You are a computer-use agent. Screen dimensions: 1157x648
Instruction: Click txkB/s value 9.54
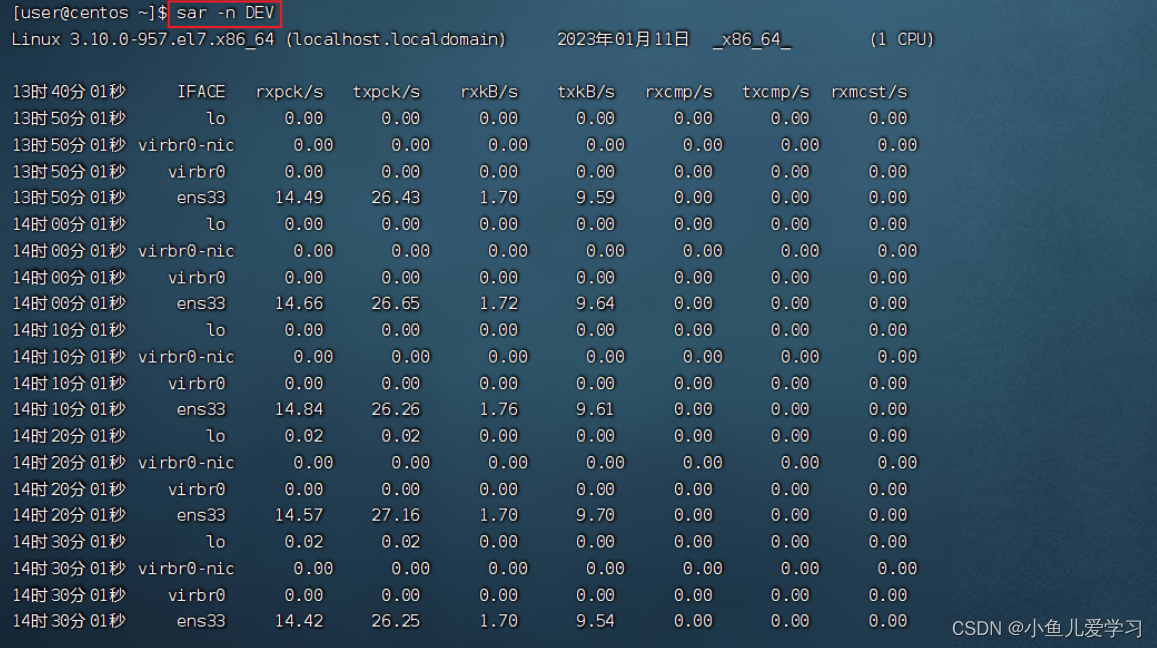(595, 621)
